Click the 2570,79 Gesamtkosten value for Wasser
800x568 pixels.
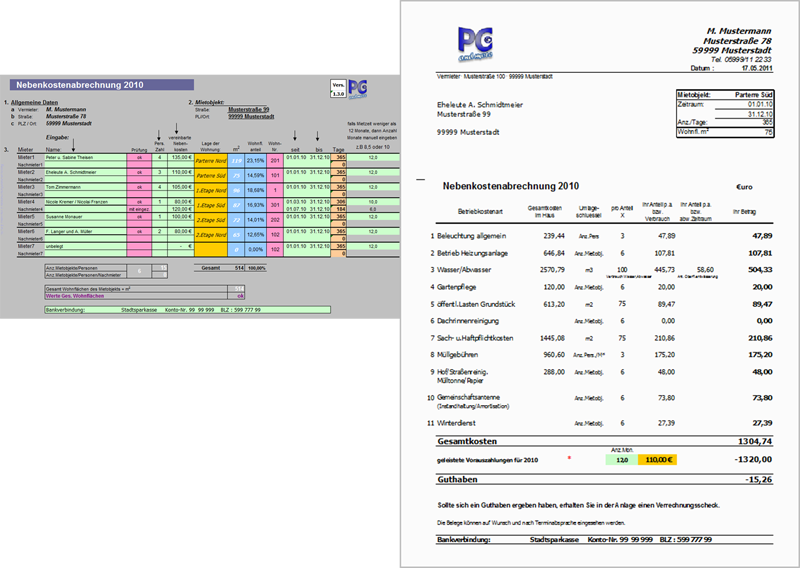point(552,269)
